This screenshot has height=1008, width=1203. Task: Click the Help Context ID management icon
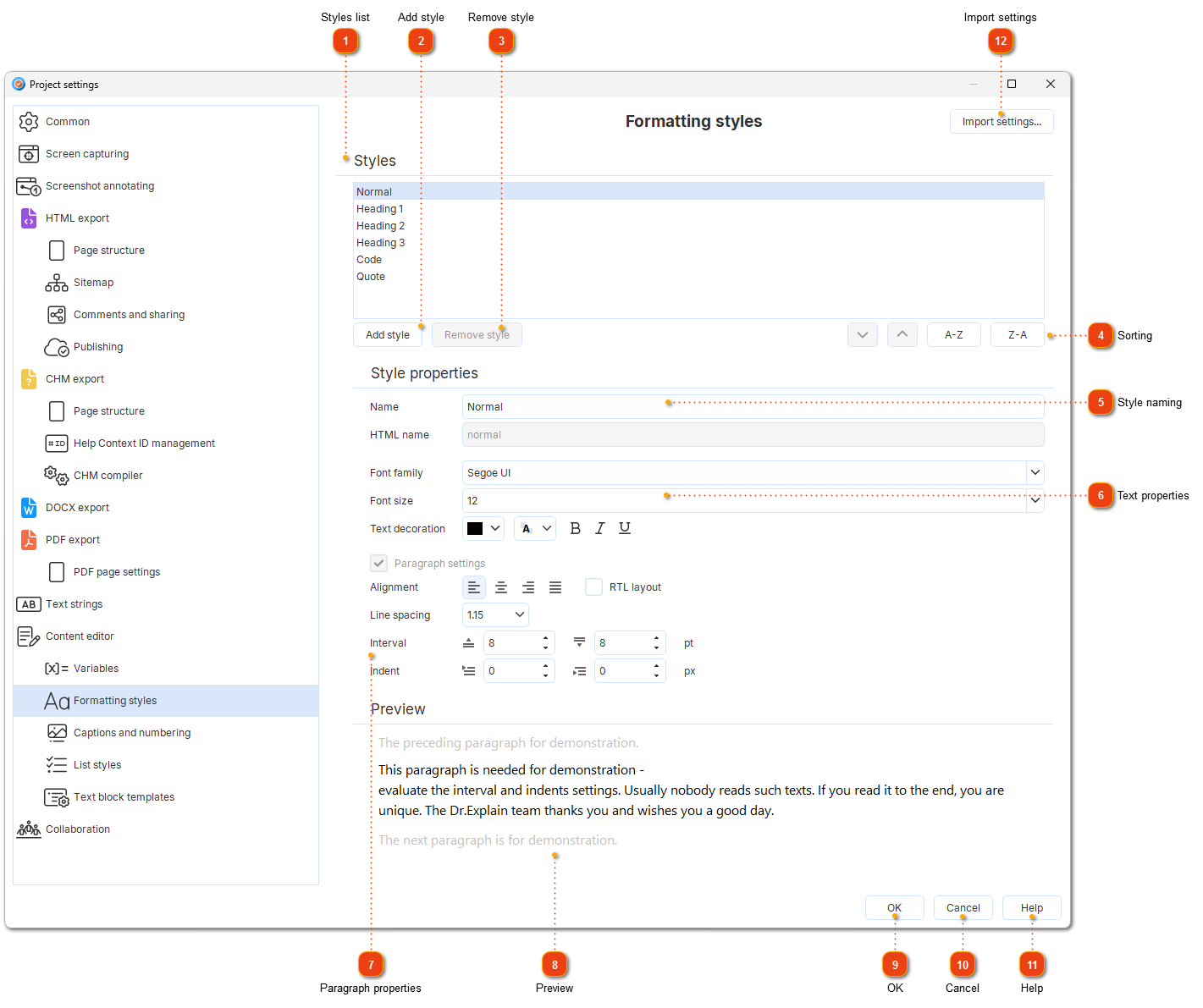57,443
